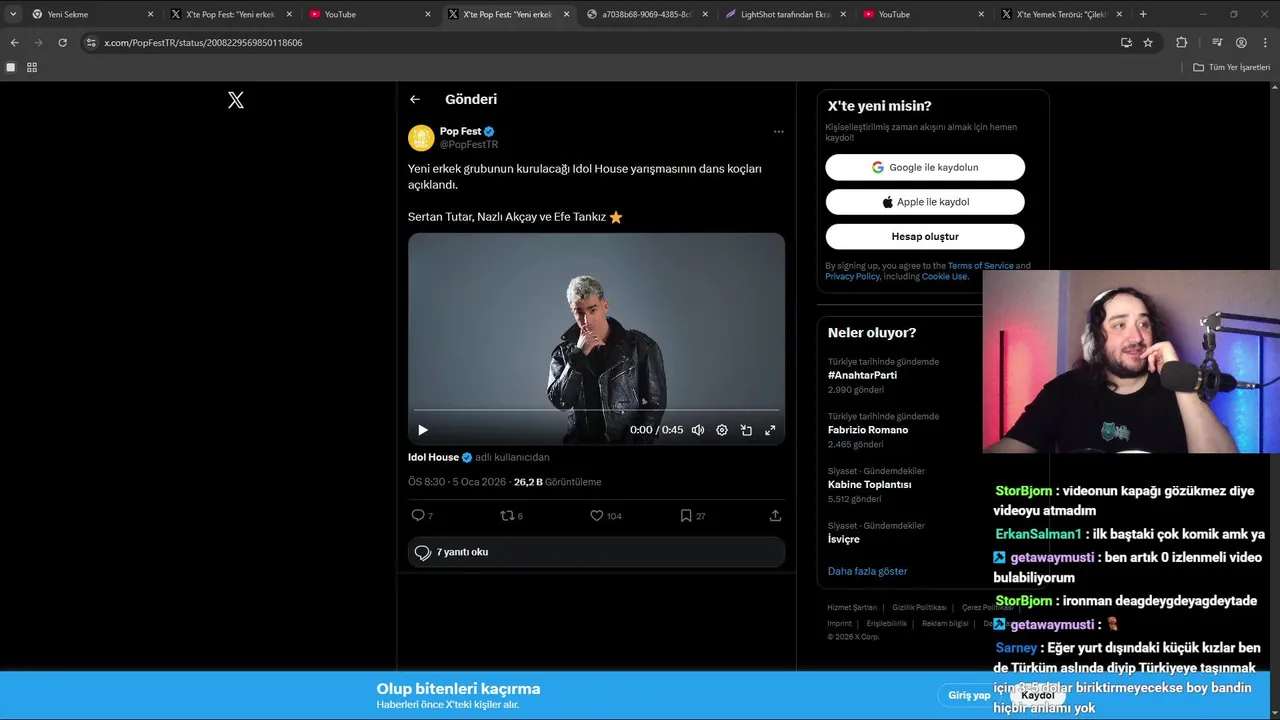
Task: Go back using the Gönderi arrow
Action: pyautogui.click(x=415, y=99)
